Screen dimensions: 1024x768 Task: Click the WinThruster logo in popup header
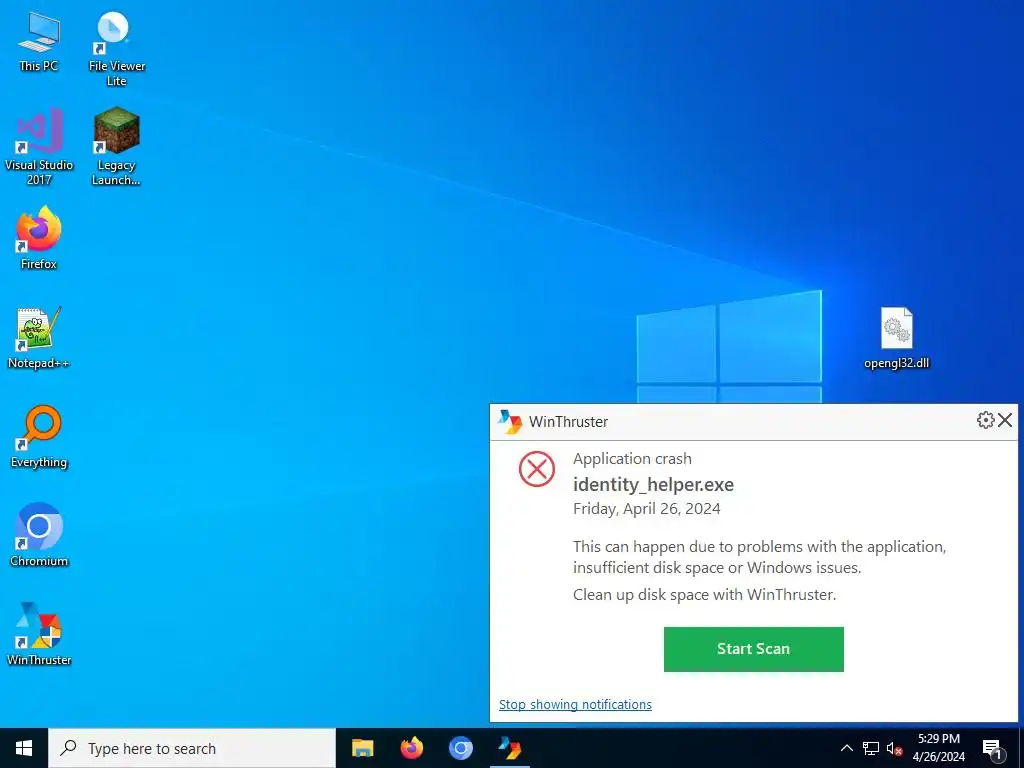click(x=510, y=422)
